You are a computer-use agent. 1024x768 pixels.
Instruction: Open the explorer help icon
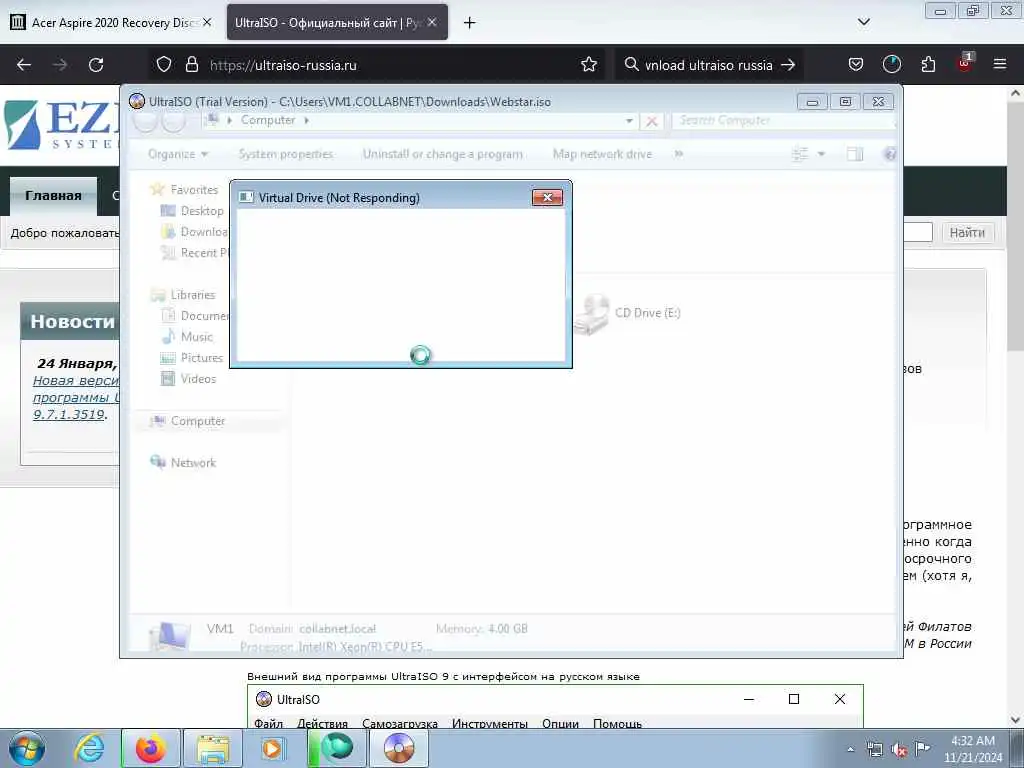click(x=889, y=154)
